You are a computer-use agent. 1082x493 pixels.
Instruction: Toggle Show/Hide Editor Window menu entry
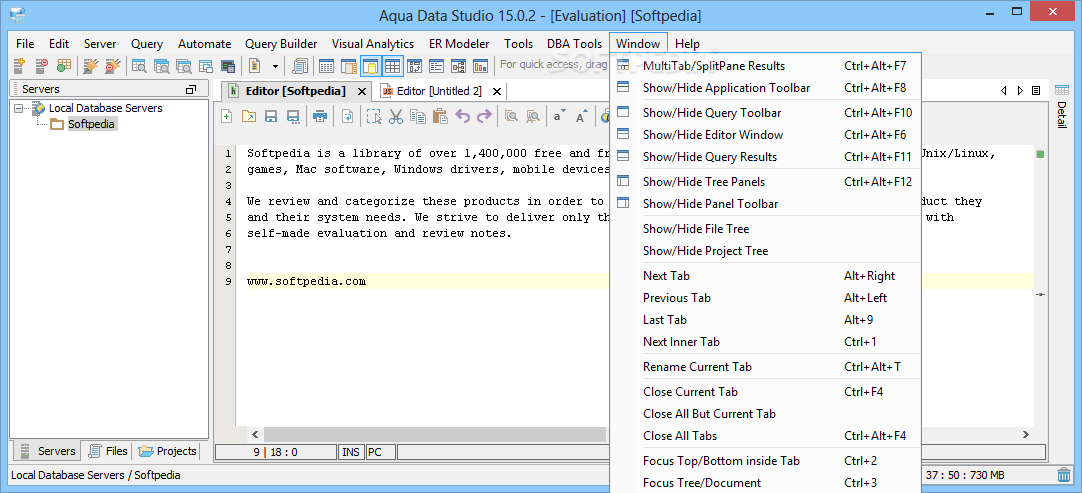pyautogui.click(x=765, y=135)
